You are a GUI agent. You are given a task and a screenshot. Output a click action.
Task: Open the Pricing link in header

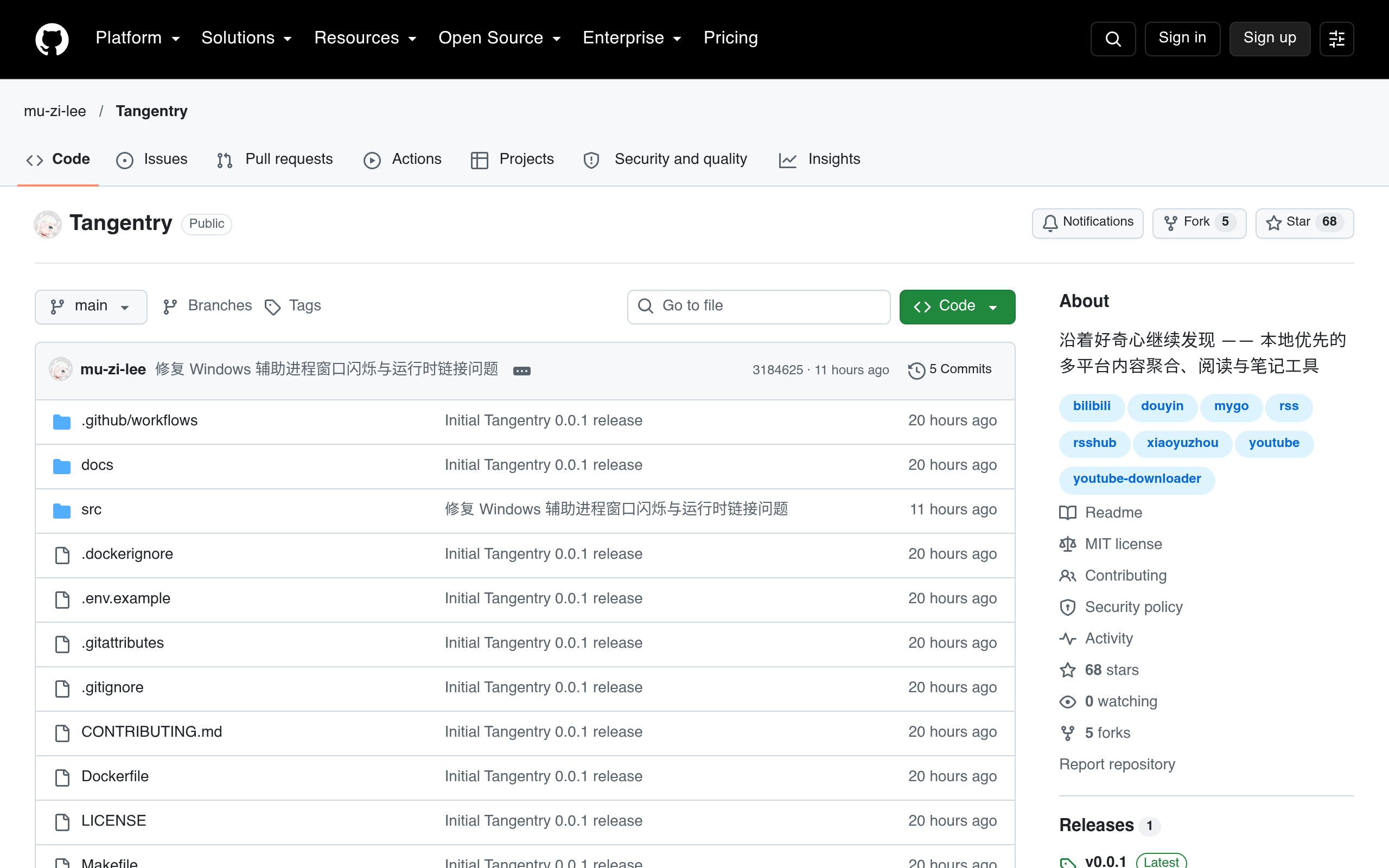[x=731, y=38]
